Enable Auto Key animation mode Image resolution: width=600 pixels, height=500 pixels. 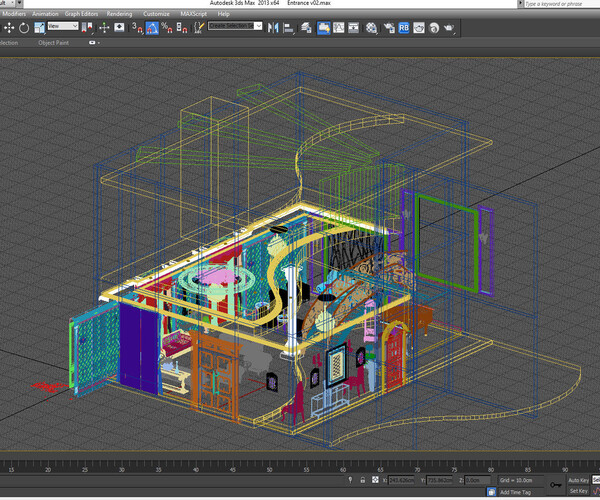click(x=578, y=480)
